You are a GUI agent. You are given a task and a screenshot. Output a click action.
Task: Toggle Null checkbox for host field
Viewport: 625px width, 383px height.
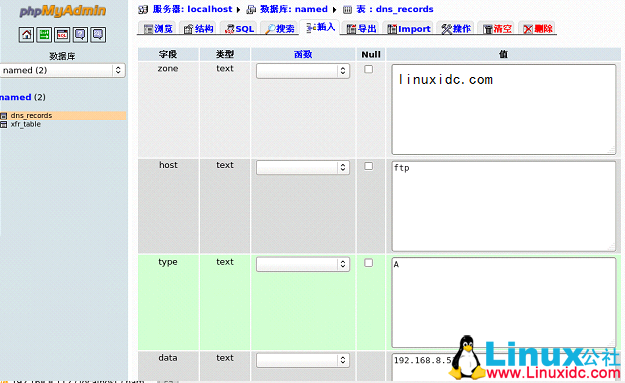tap(369, 166)
